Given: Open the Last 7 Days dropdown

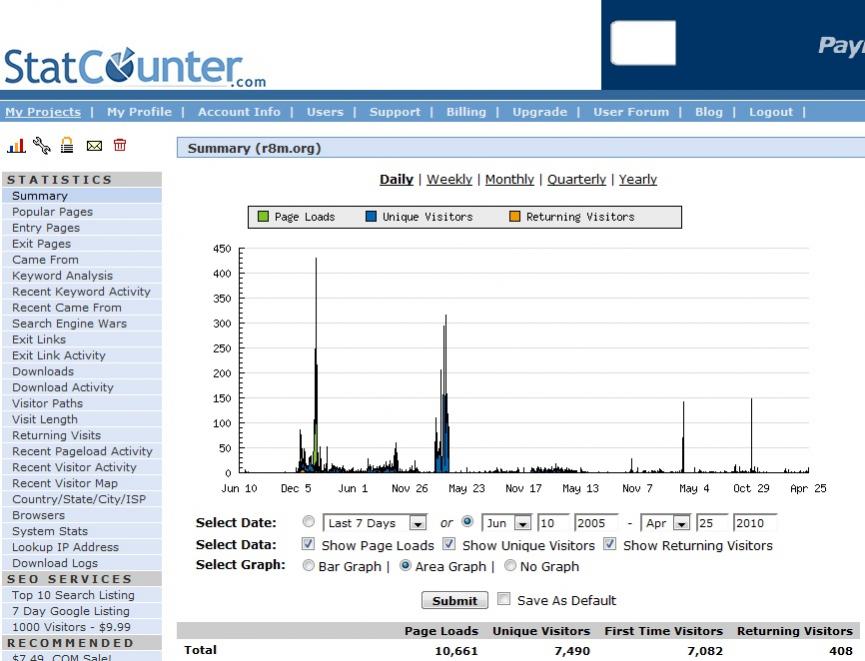Looking at the screenshot, I should tap(418, 523).
